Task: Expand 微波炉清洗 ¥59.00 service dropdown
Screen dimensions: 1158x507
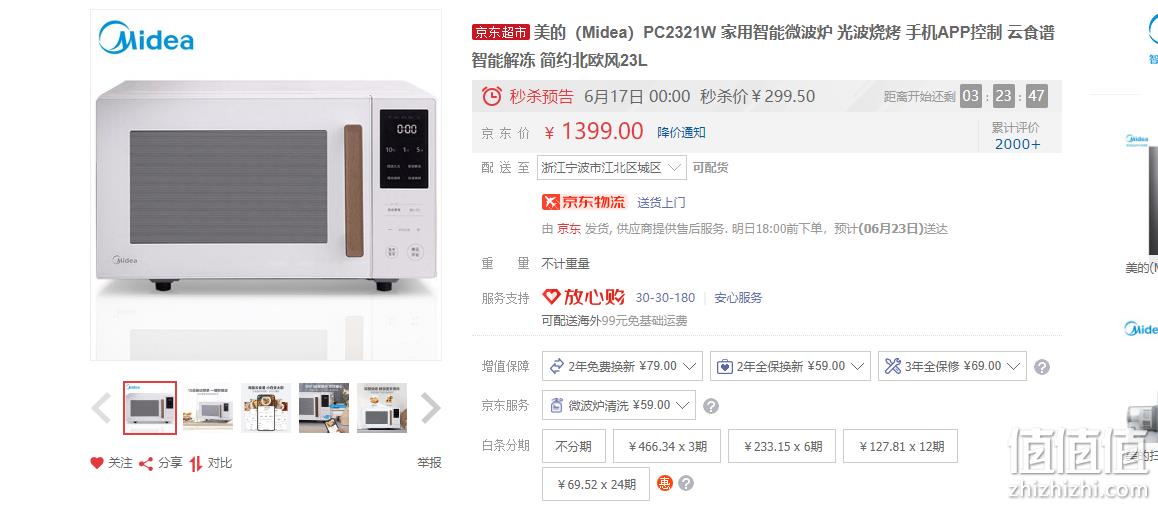Action: coord(619,405)
